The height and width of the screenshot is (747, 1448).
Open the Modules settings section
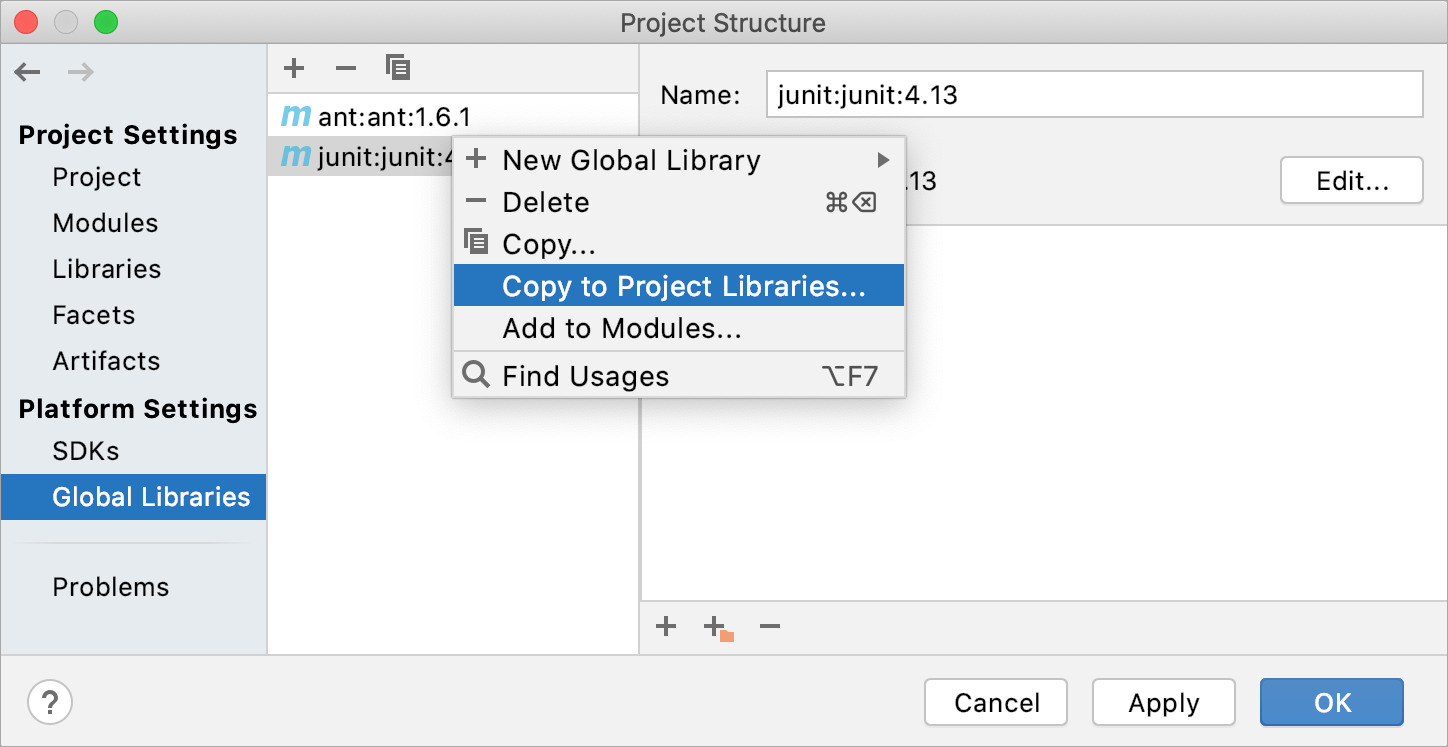click(x=105, y=223)
